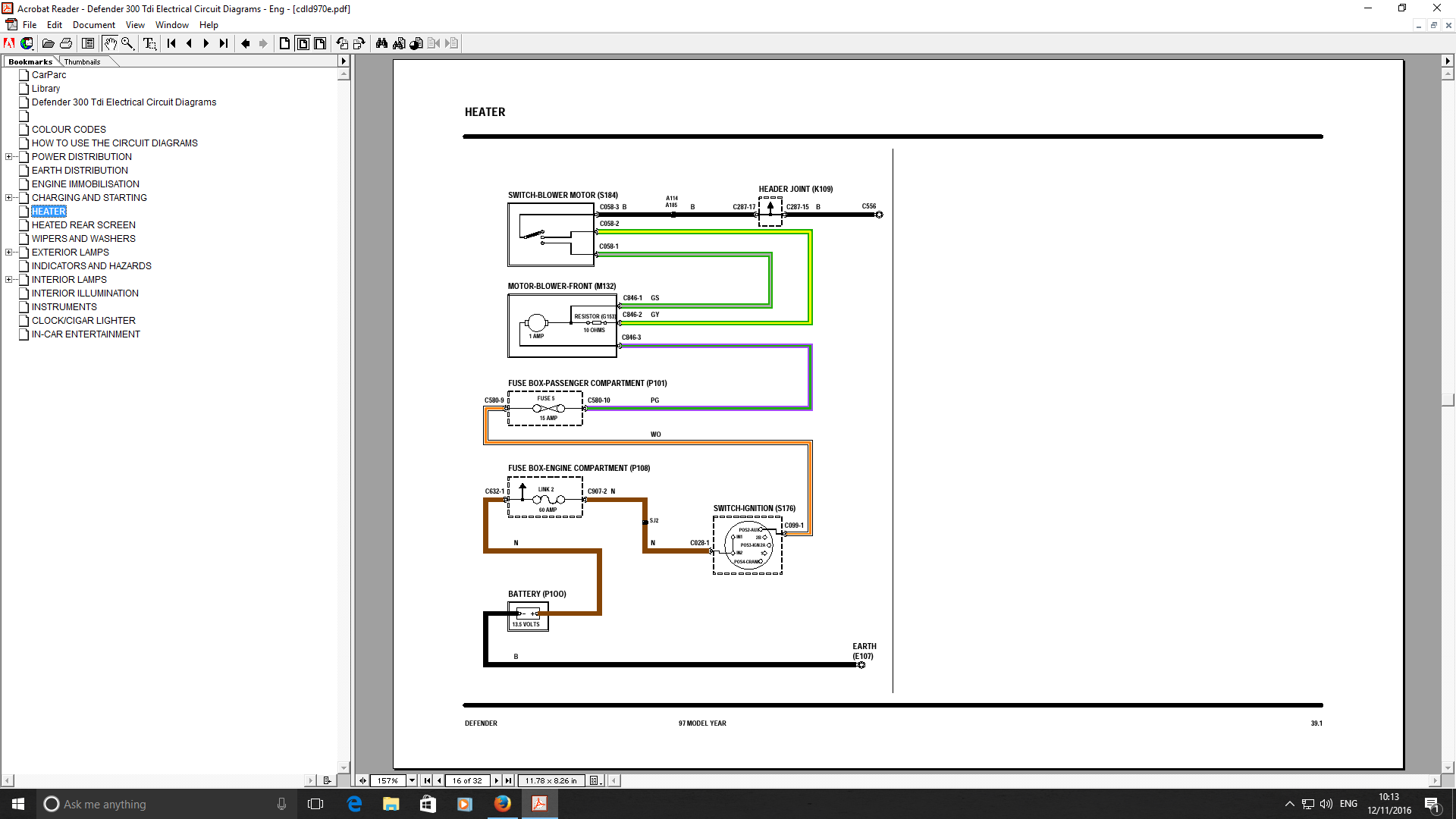Click the Find binoculars icon
The width and height of the screenshot is (1456, 819).
point(381,43)
